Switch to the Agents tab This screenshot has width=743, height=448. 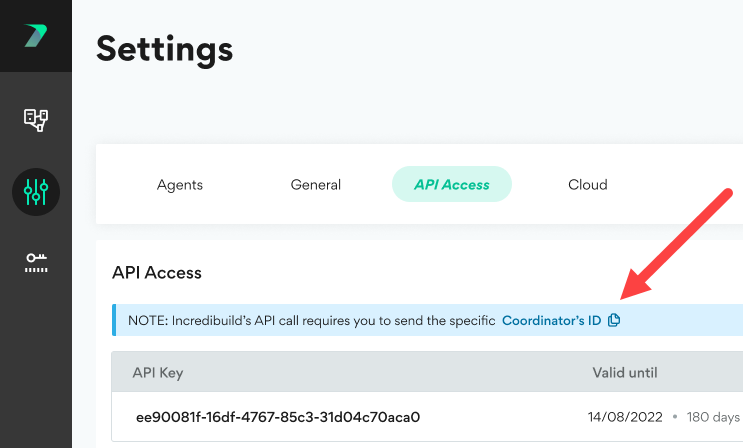[x=180, y=185]
